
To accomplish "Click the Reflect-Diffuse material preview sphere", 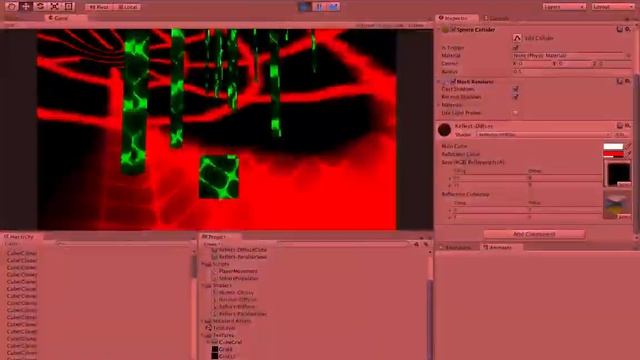I will 444,130.
